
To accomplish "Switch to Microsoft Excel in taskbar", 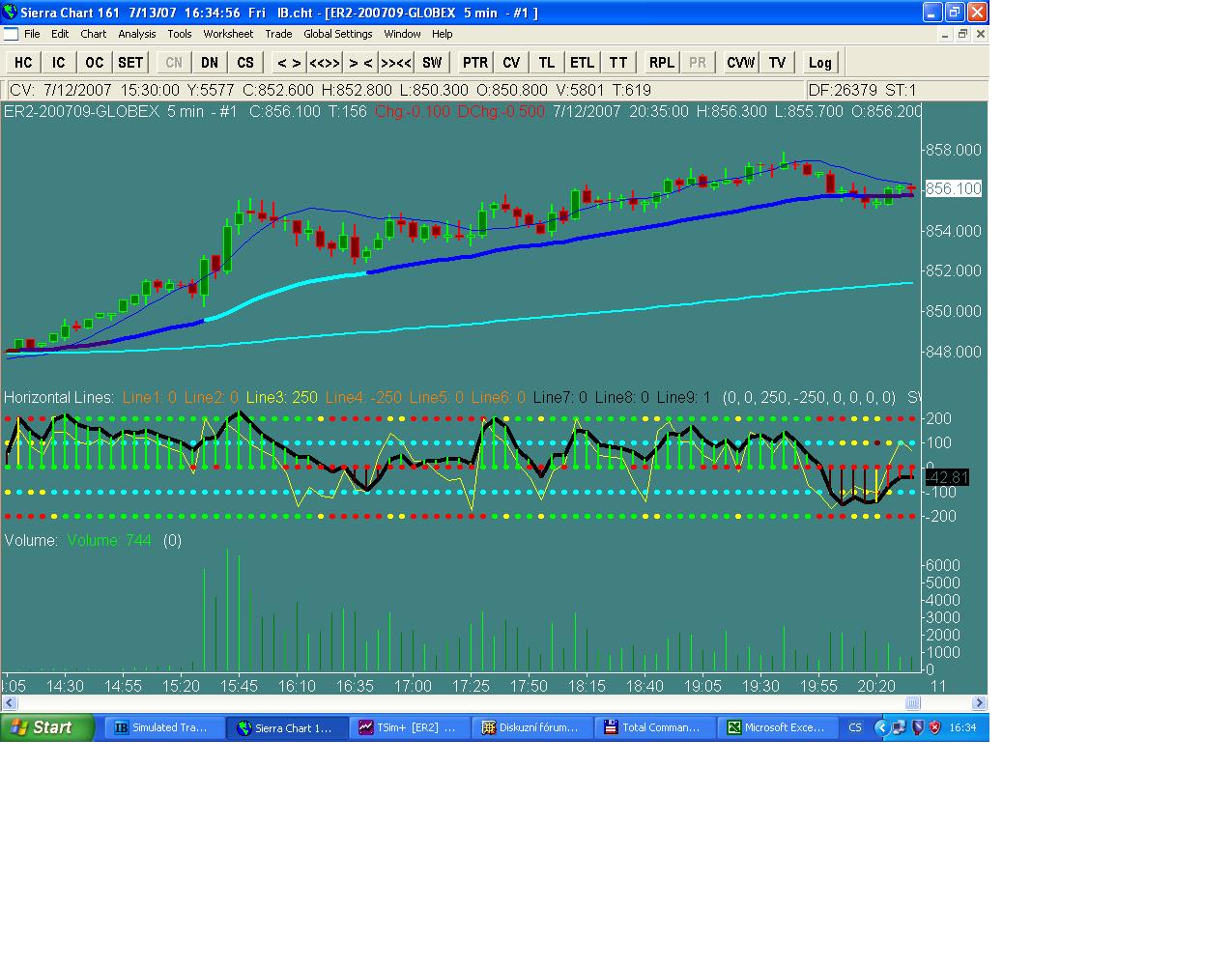I will click(778, 727).
